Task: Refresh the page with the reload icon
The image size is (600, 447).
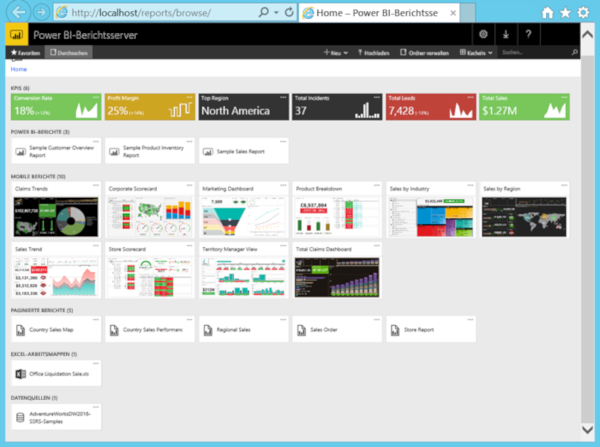Action: coord(289,13)
